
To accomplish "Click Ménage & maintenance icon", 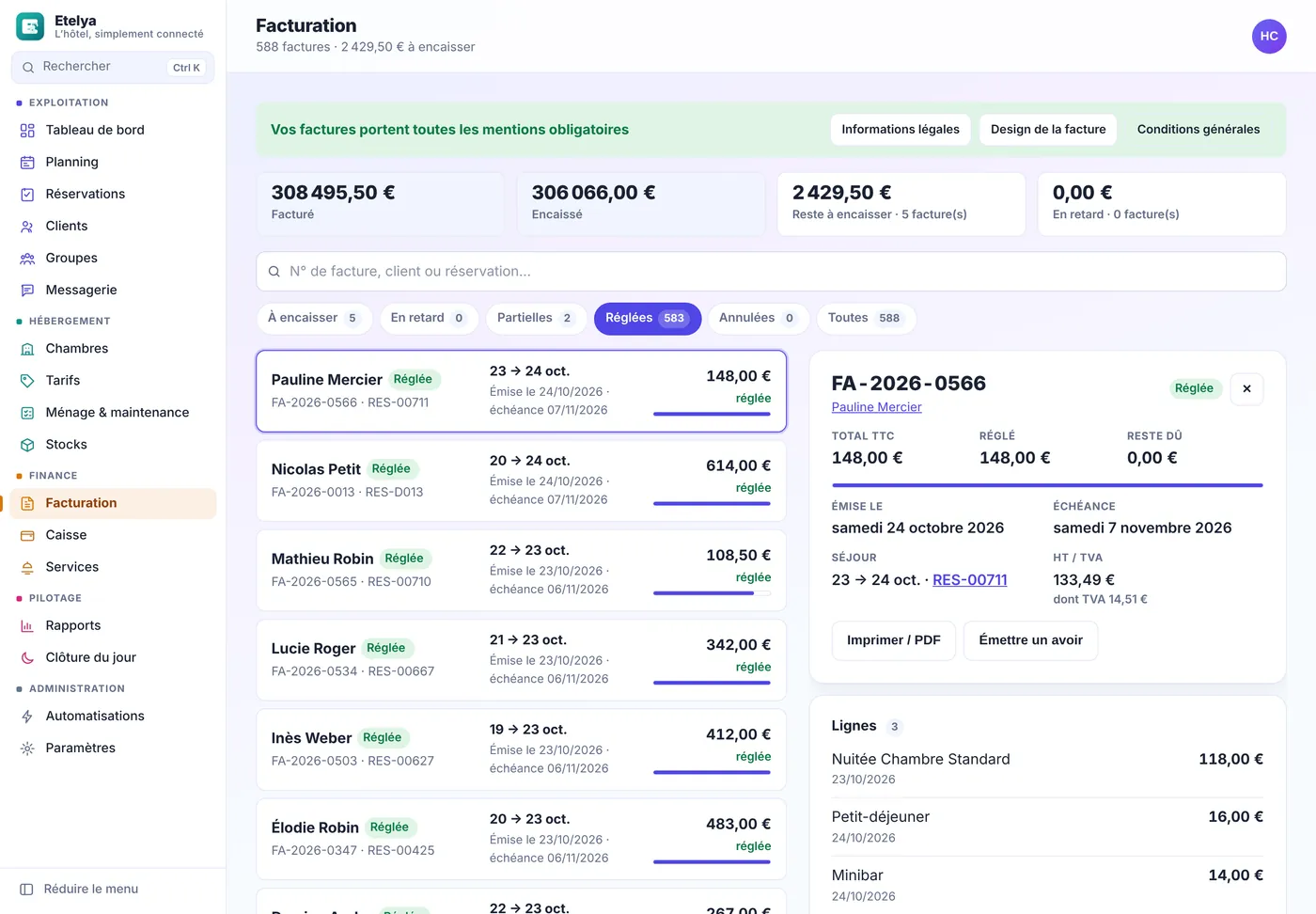I will pyautogui.click(x=27, y=413).
